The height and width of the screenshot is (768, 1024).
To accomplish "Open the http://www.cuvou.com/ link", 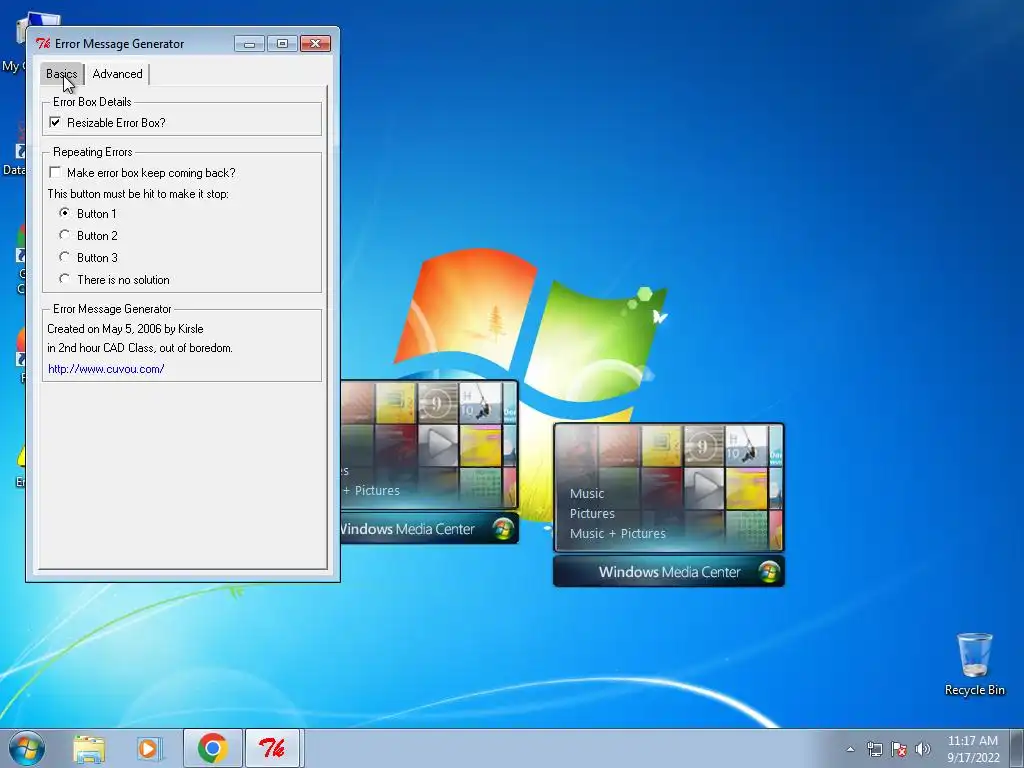I will point(106,369).
